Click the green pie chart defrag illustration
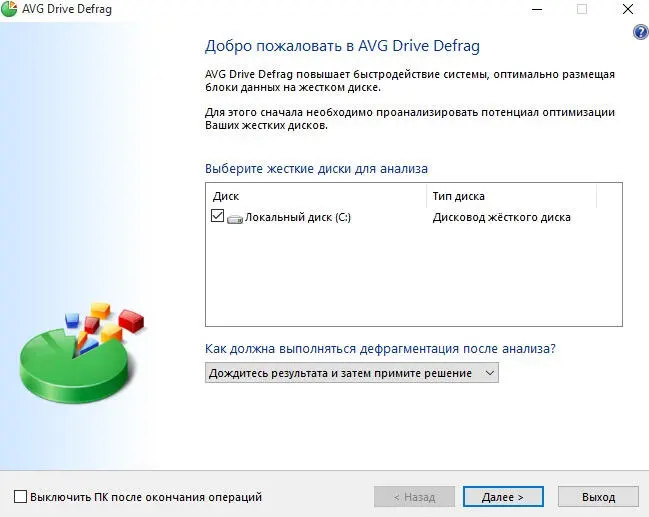Viewport: 649px width, 517px height. [82, 352]
